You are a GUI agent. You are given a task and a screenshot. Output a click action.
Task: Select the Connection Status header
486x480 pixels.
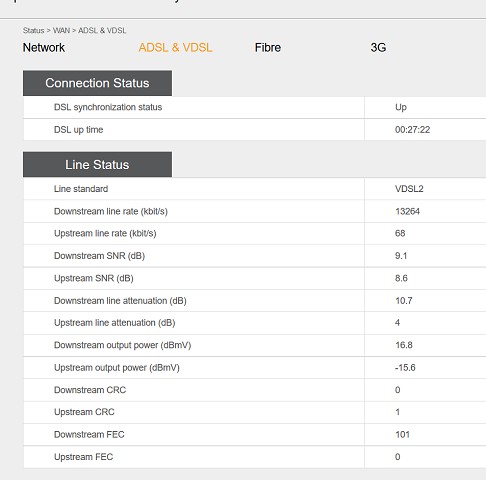[x=97, y=83]
